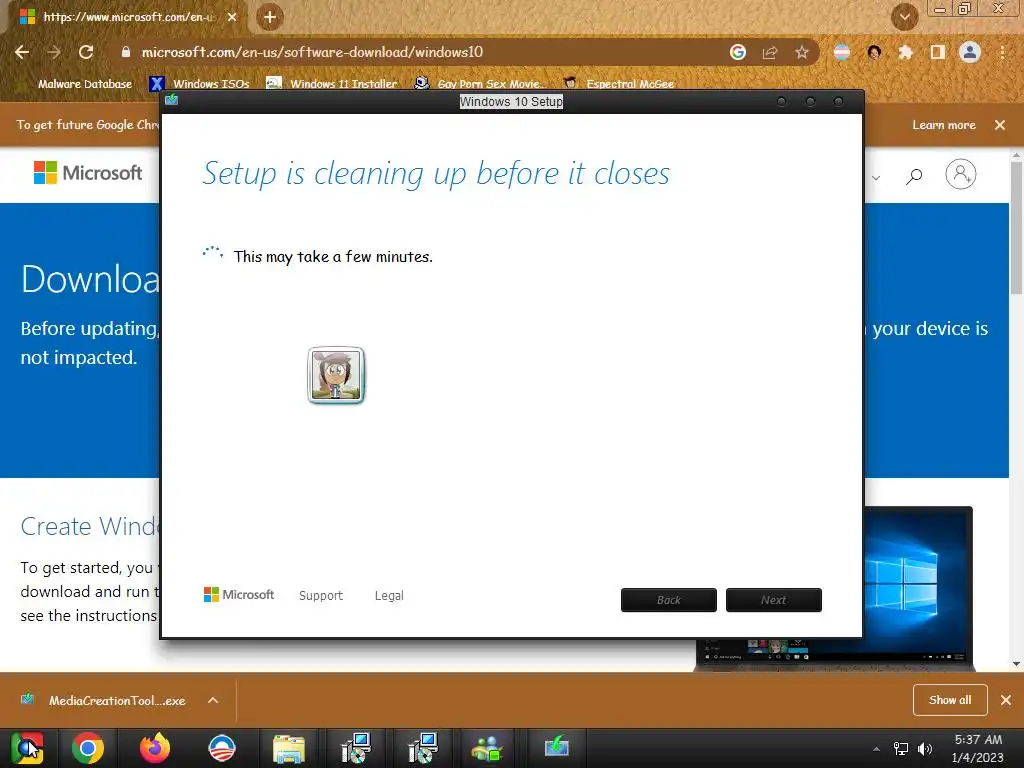The height and width of the screenshot is (768, 1024).
Task: Click the webpage search magnifier icon
Action: coord(914,175)
